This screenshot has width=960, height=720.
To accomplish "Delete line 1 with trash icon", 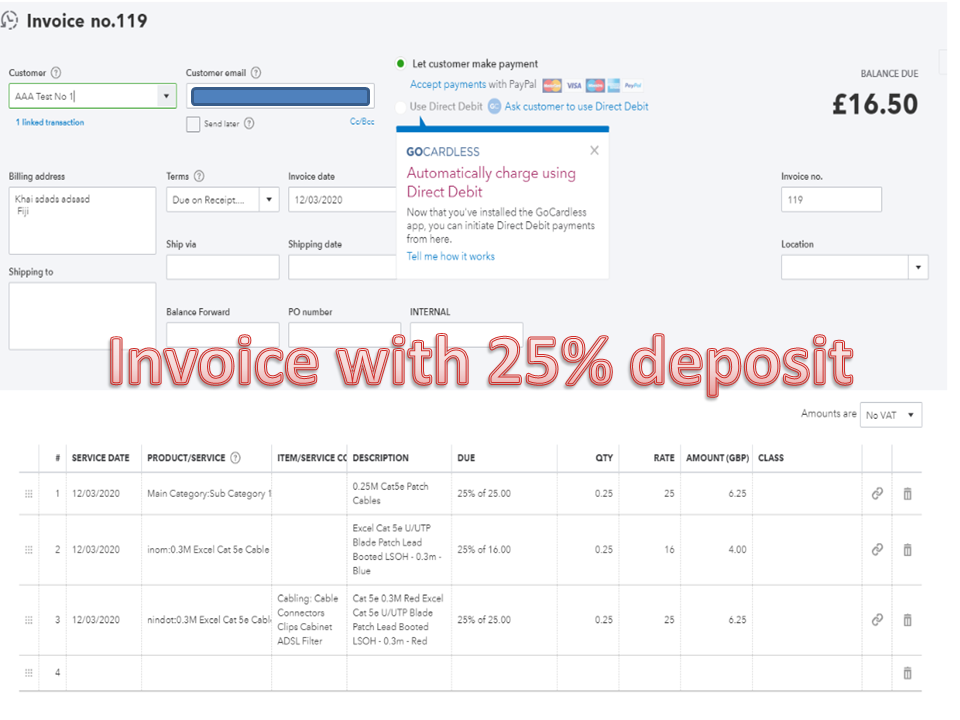I will pyautogui.click(x=907, y=493).
